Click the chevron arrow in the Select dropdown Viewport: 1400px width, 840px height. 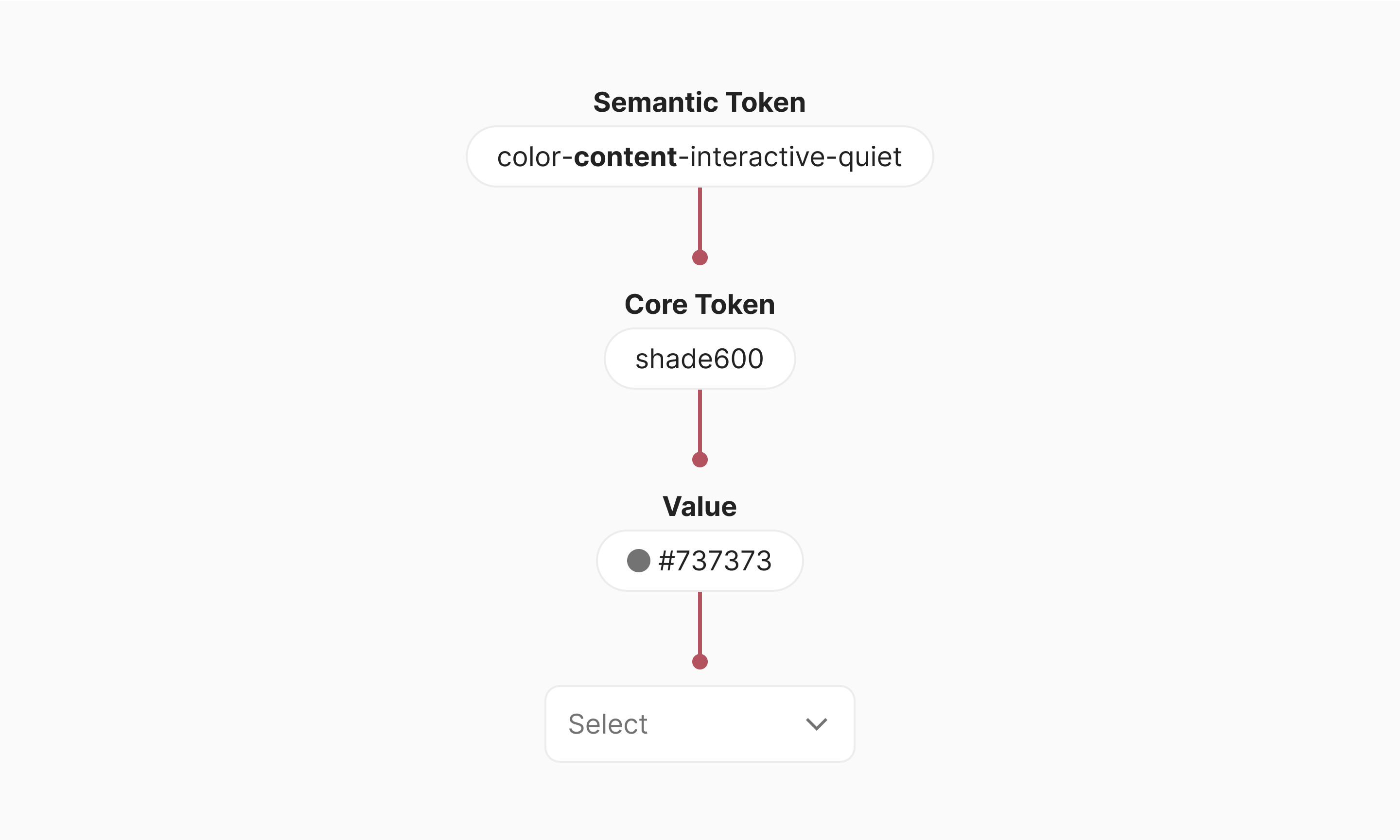point(816,724)
